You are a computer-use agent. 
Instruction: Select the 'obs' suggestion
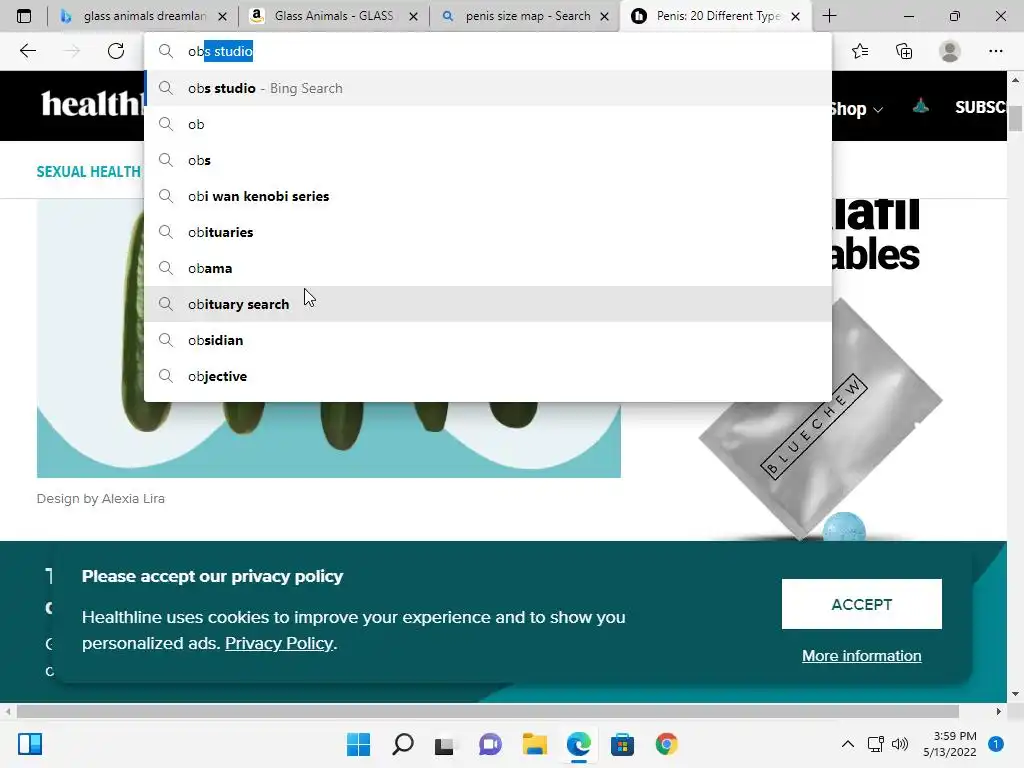487,160
